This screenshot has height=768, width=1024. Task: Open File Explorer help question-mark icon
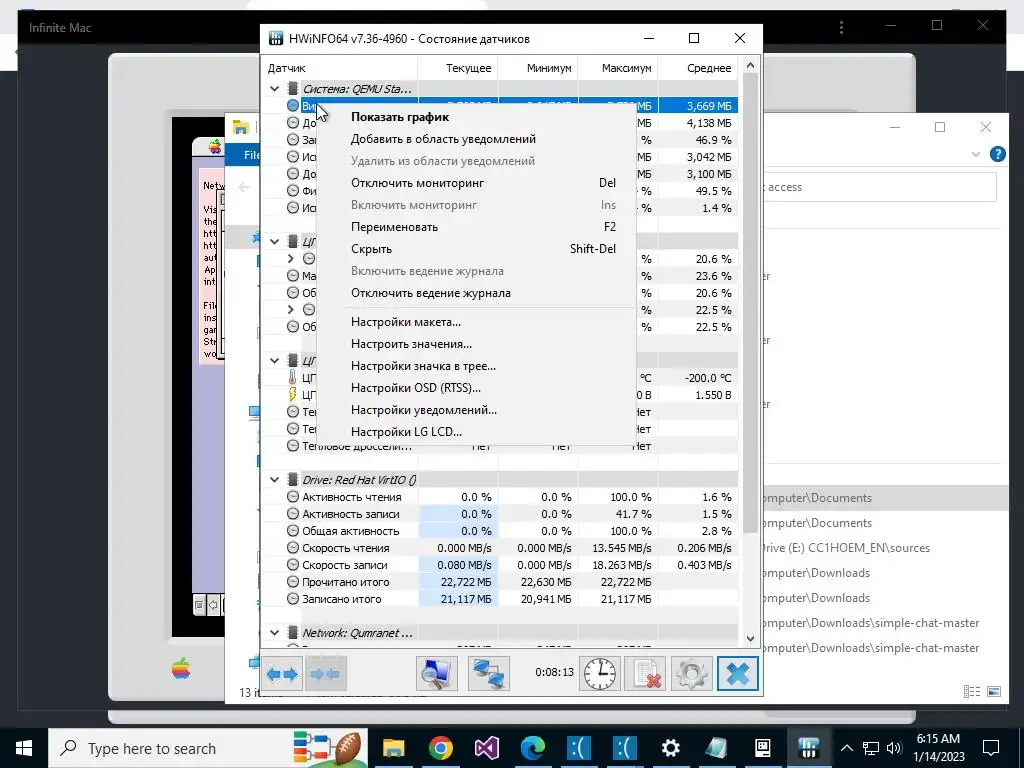pos(997,154)
